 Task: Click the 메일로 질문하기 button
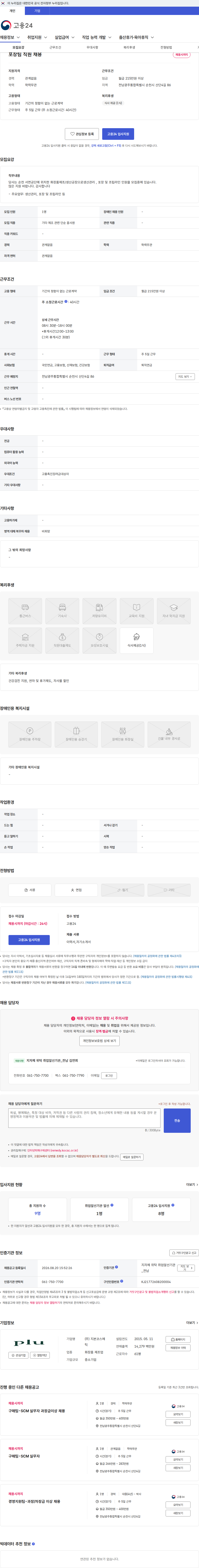(x=132, y=1157)
